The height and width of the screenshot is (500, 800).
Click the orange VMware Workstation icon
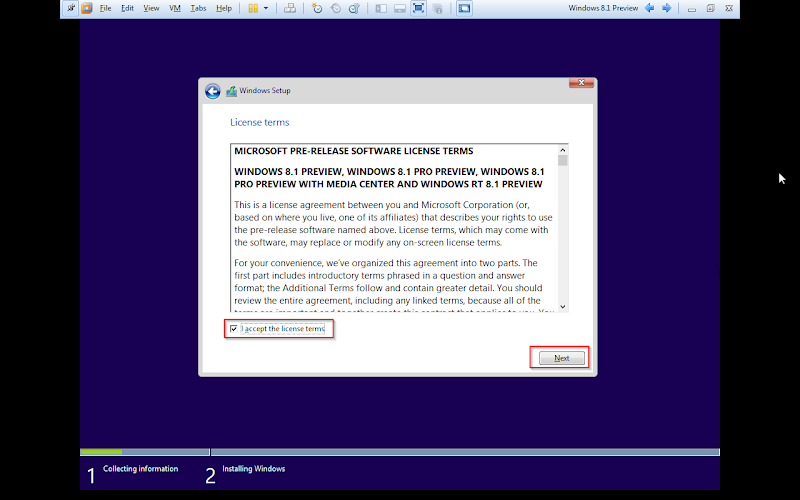[x=87, y=8]
